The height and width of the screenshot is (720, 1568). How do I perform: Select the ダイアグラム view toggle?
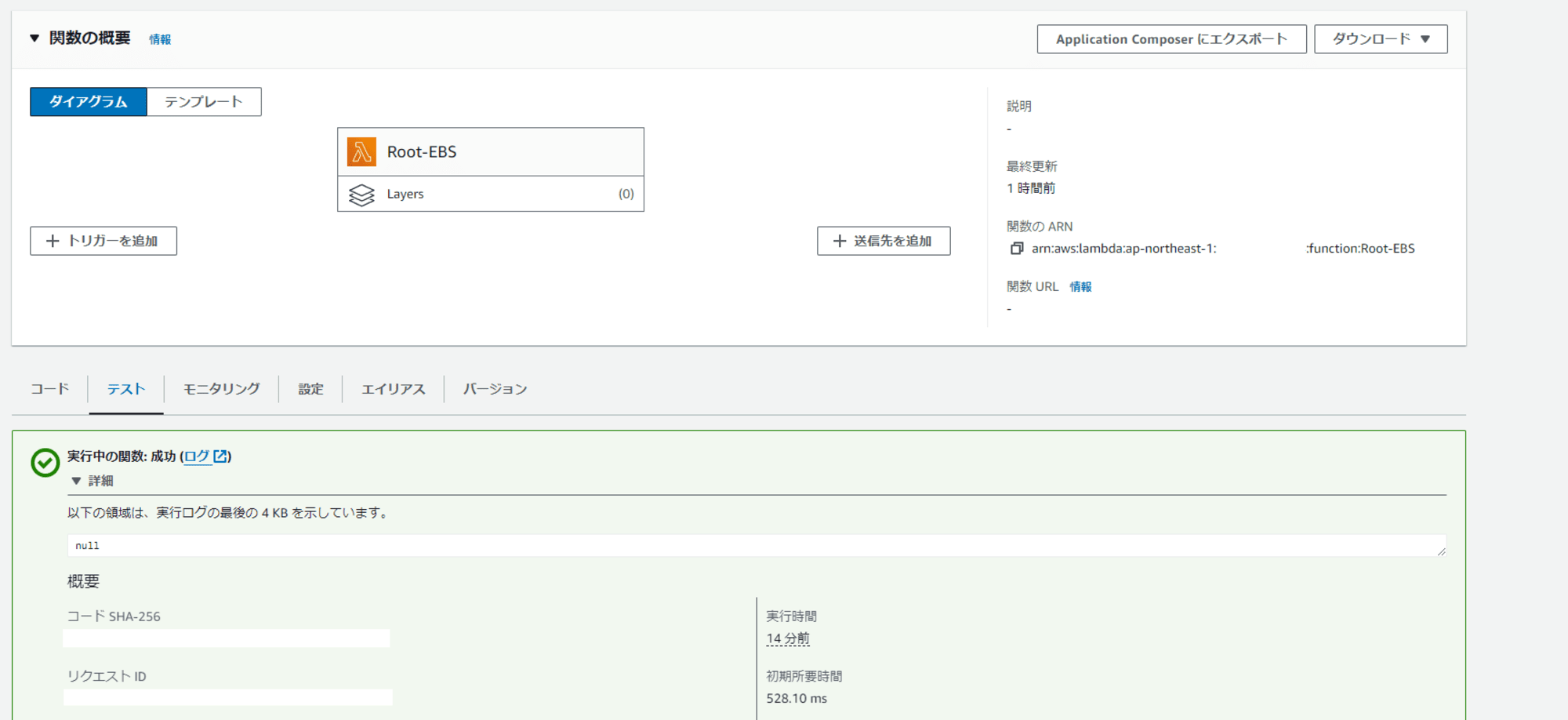89,102
